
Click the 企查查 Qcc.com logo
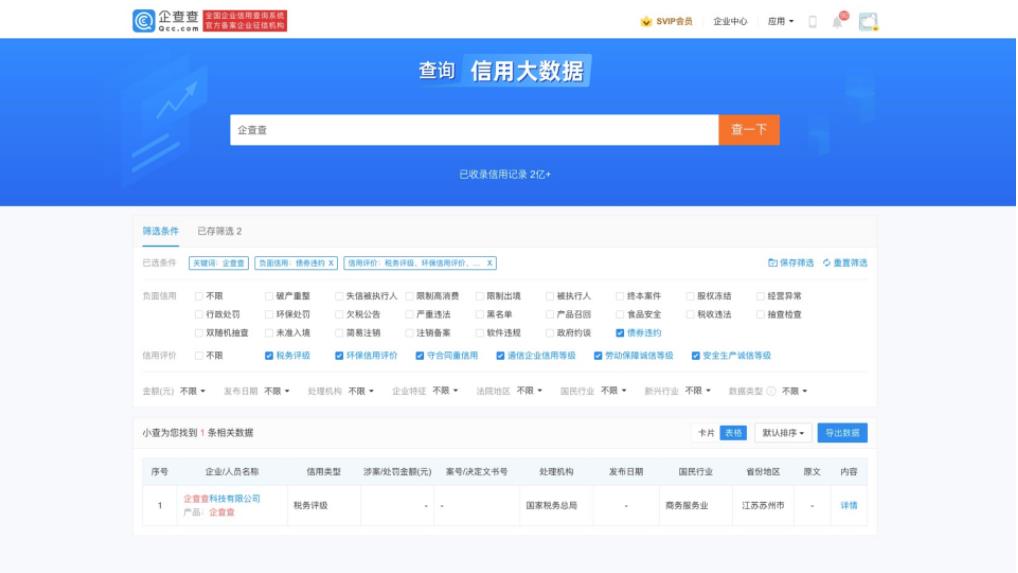point(166,21)
